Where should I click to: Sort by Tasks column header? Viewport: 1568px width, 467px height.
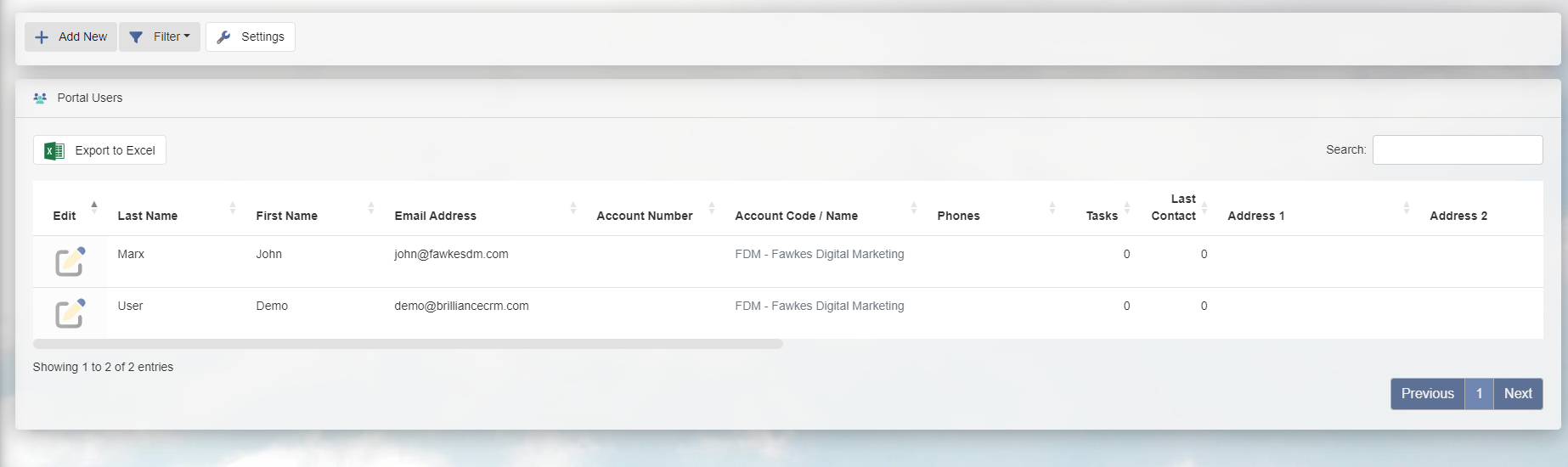click(1102, 216)
